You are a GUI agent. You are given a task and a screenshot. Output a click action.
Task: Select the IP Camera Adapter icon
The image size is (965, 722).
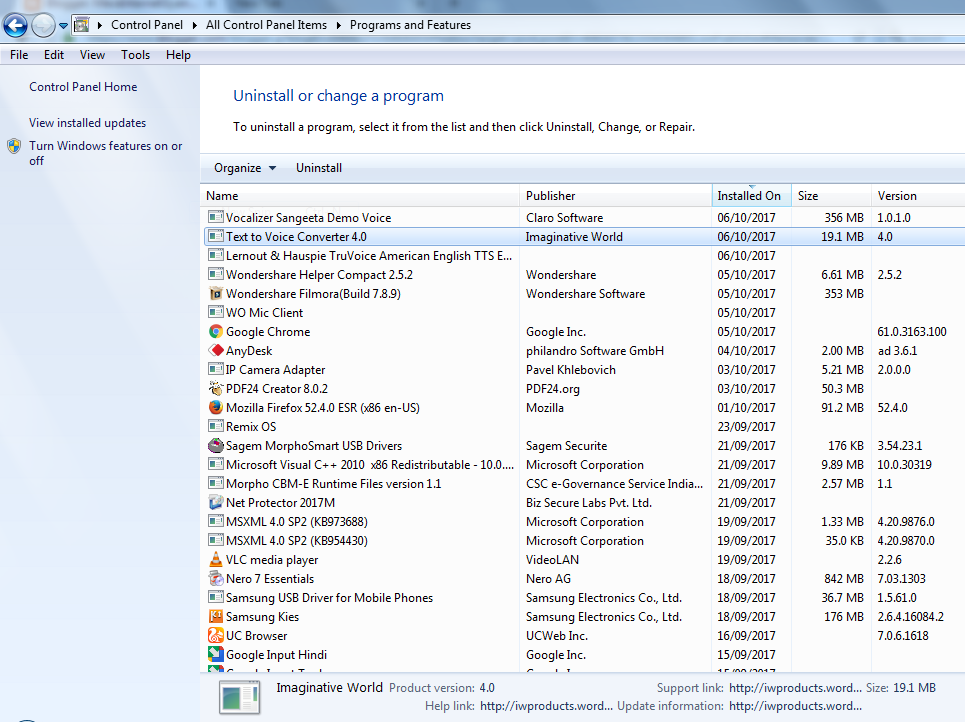(x=215, y=369)
